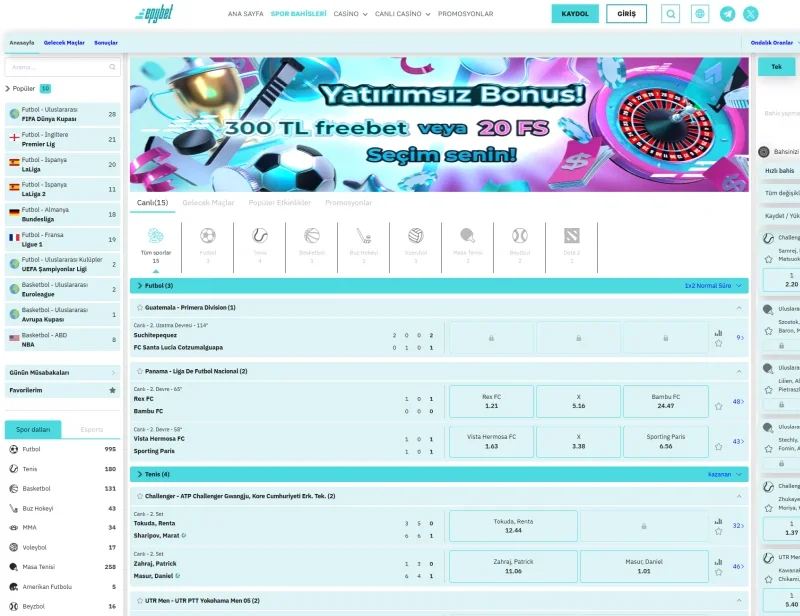Switch to Promosyonlar content tab
The image size is (800, 616).
[348, 203]
